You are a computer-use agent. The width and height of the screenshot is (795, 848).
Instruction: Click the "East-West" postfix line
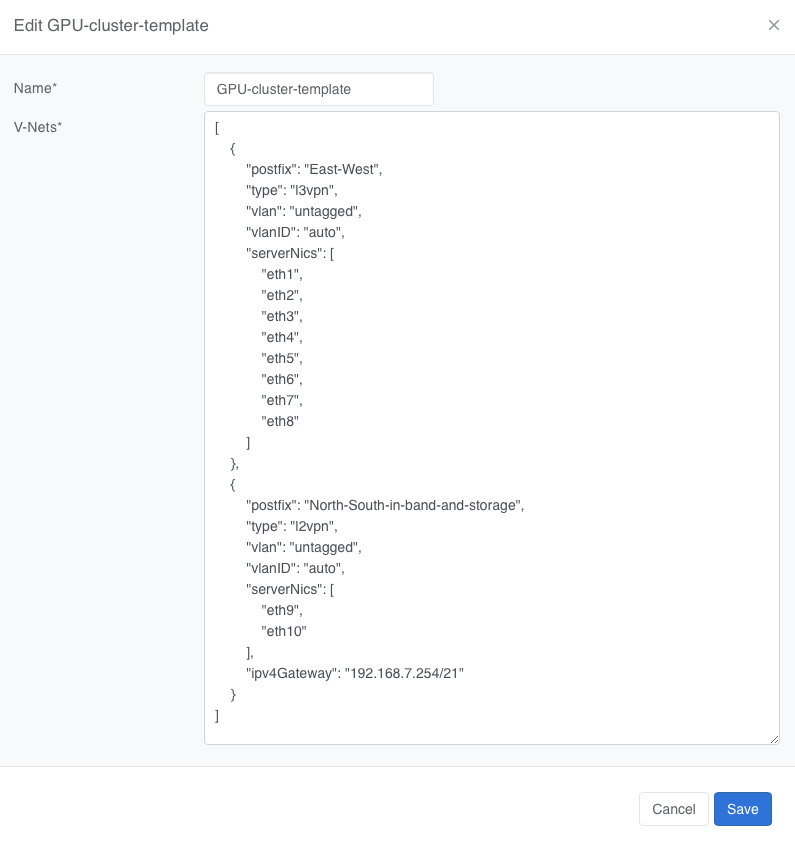[x=314, y=169]
